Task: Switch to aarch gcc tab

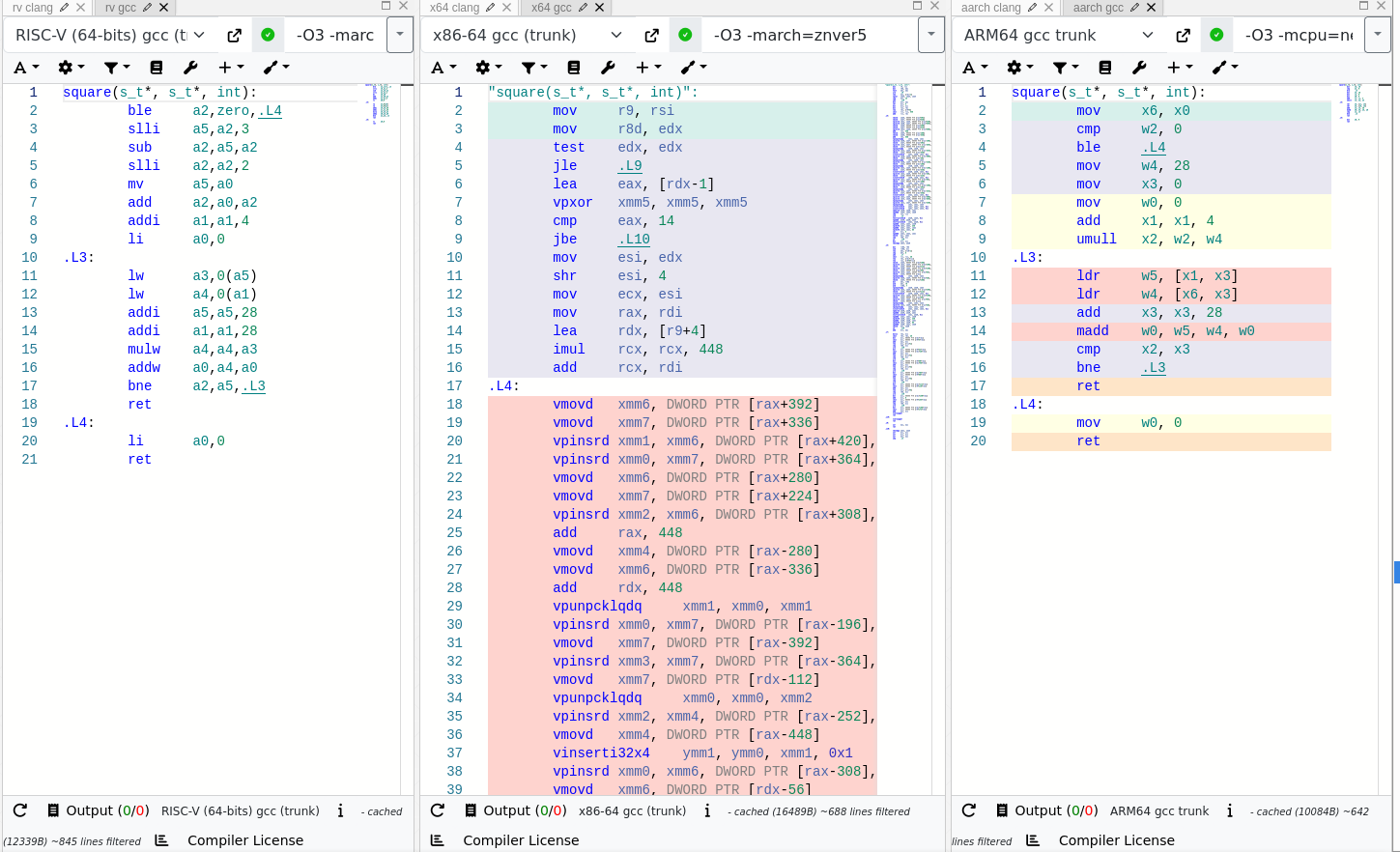Action: pyautogui.click(x=1098, y=7)
